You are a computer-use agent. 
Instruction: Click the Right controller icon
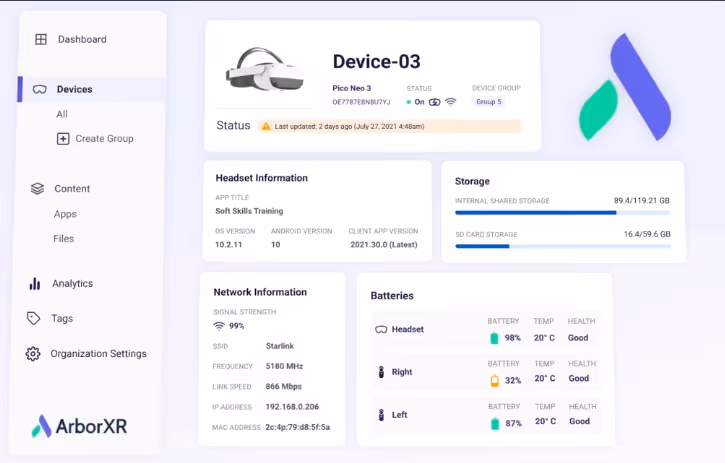tap(381, 372)
